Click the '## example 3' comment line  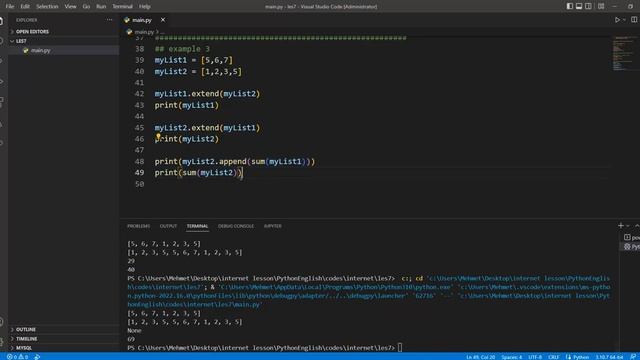182,49
